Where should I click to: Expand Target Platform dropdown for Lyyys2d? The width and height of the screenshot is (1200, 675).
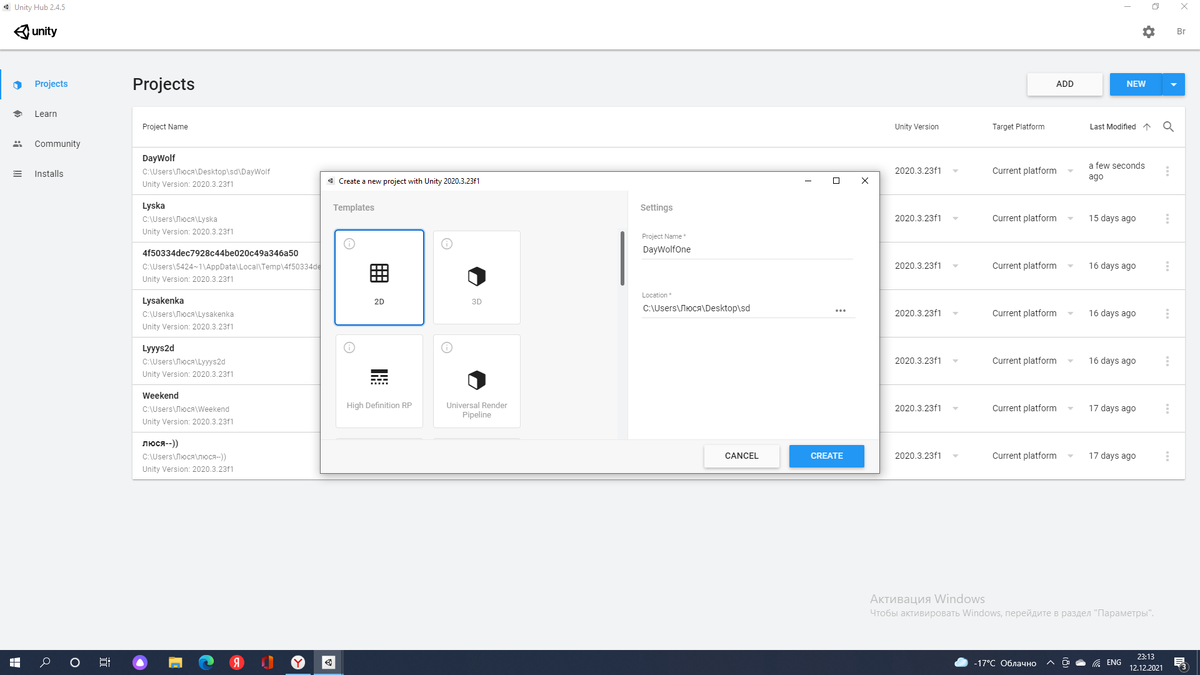[x=1071, y=361]
